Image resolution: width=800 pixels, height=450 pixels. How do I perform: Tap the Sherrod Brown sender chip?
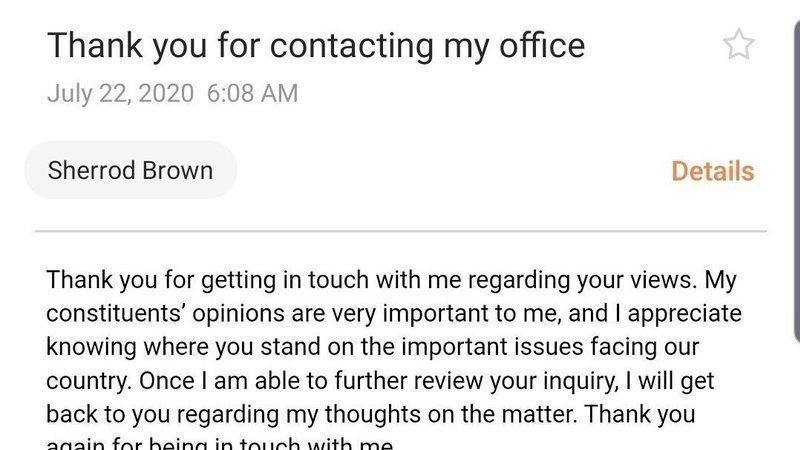pos(130,170)
